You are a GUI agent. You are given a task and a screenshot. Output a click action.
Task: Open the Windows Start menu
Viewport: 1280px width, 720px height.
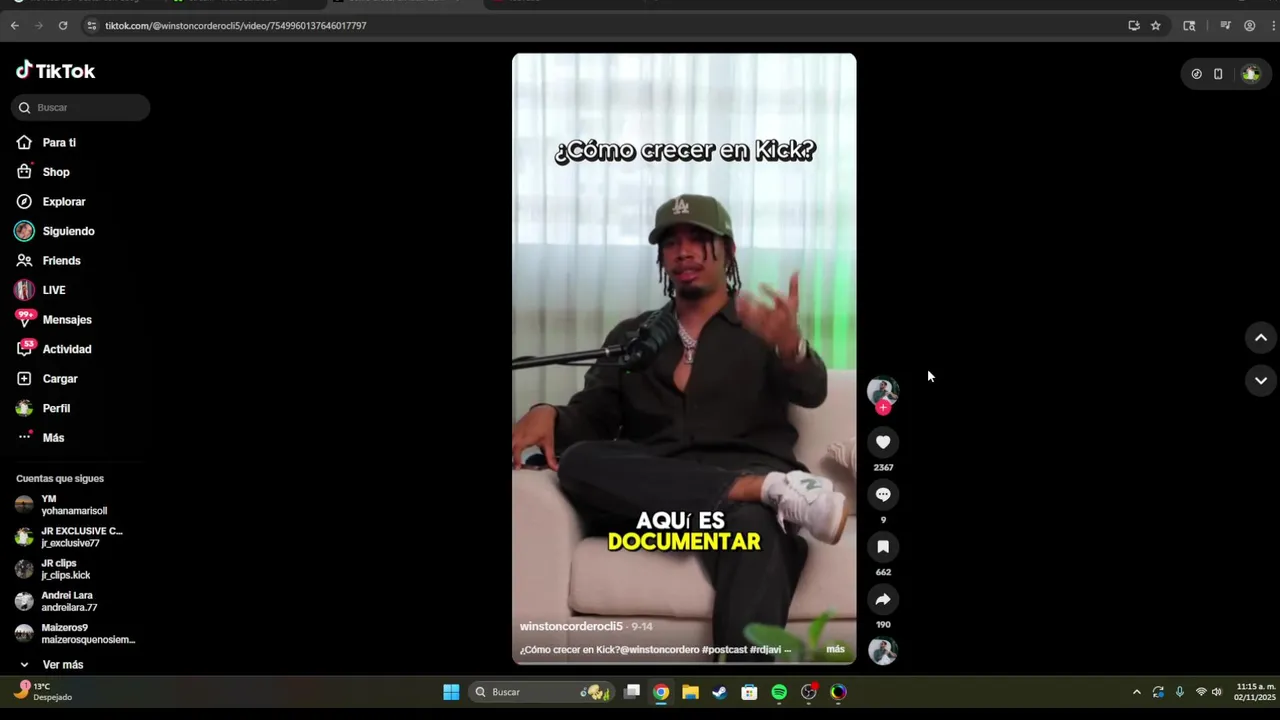point(451,692)
